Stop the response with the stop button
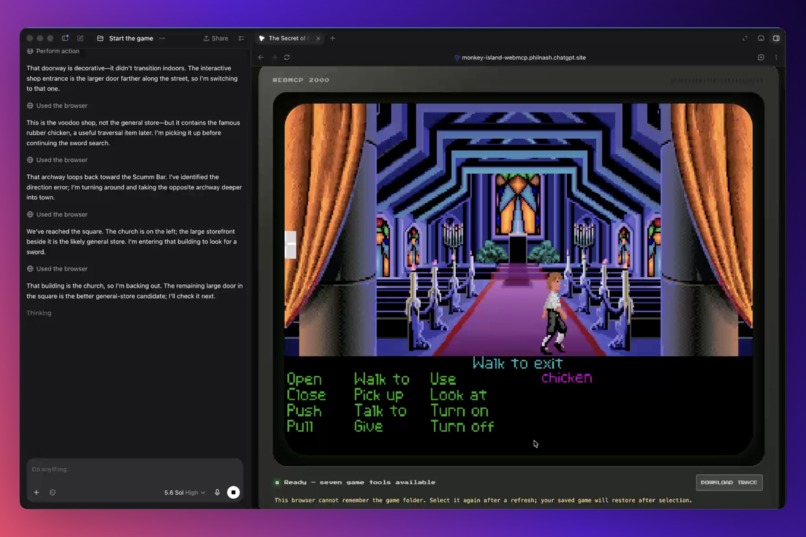The width and height of the screenshot is (806, 537). (233, 492)
